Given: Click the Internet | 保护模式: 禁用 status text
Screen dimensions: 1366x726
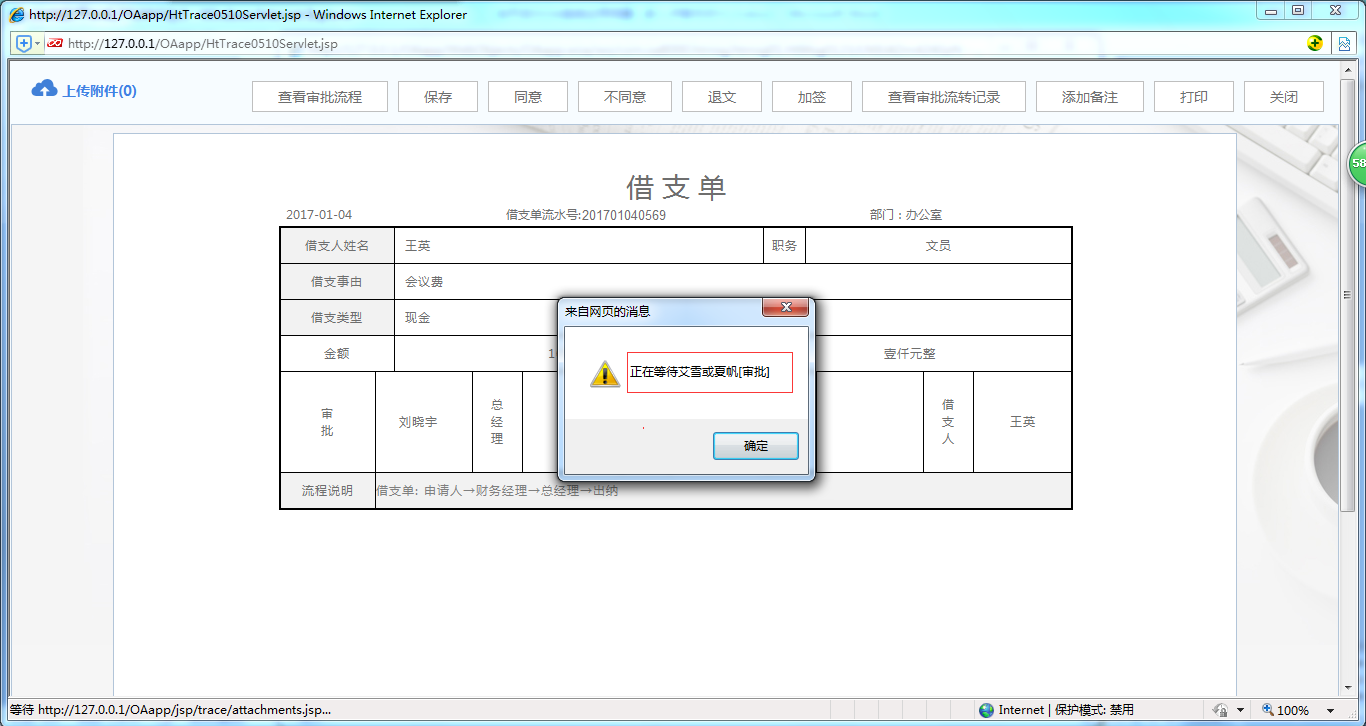Looking at the screenshot, I should 1066,710.
